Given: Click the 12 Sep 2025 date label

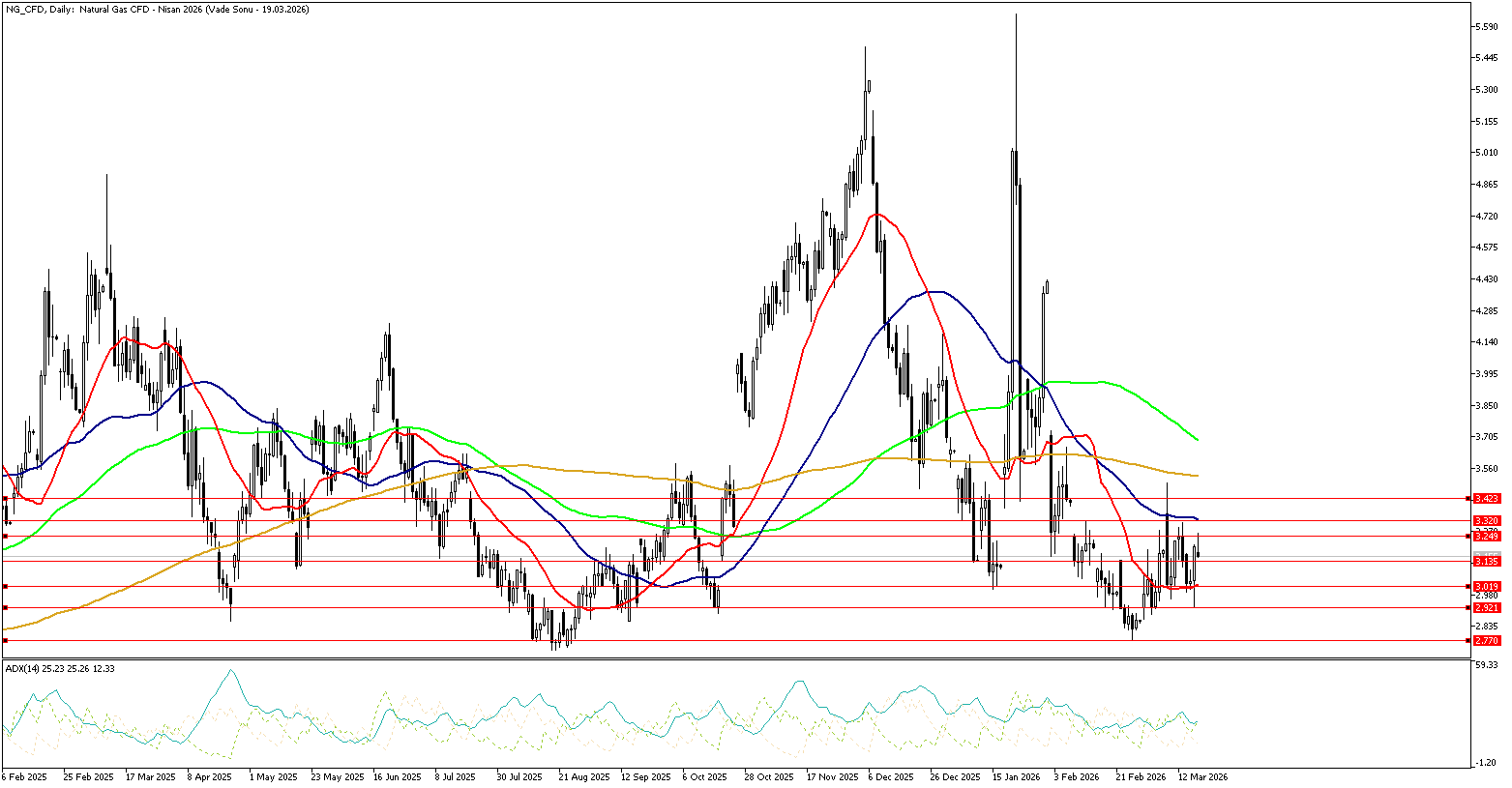Looking at the screenshot, I should point(646,776).
